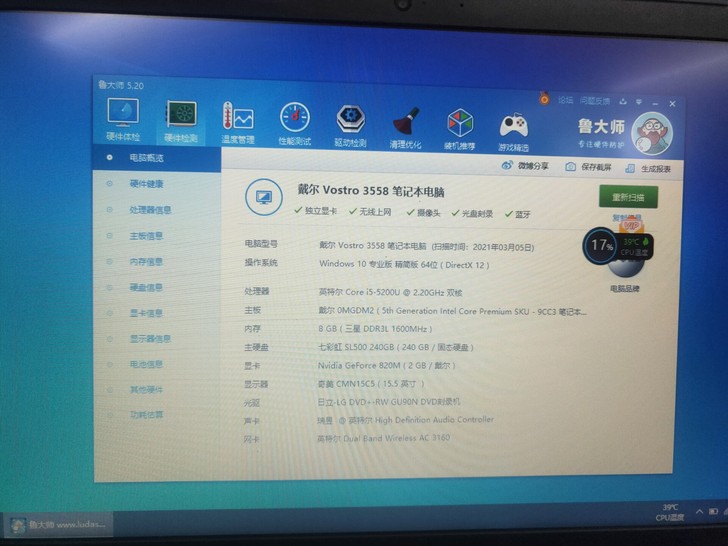Click the 鲁大师 mascot avatar
Viewport: 728px width, 546px height.
(x=652, y=134)
